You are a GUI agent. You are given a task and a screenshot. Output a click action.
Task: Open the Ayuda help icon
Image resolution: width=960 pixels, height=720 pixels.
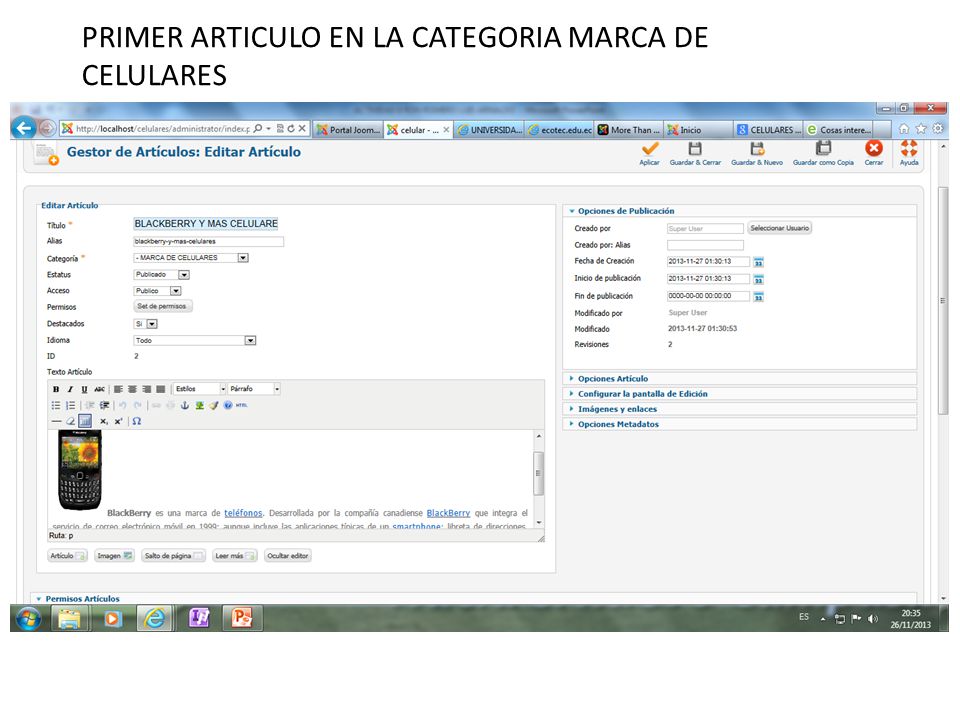point(909,149)
